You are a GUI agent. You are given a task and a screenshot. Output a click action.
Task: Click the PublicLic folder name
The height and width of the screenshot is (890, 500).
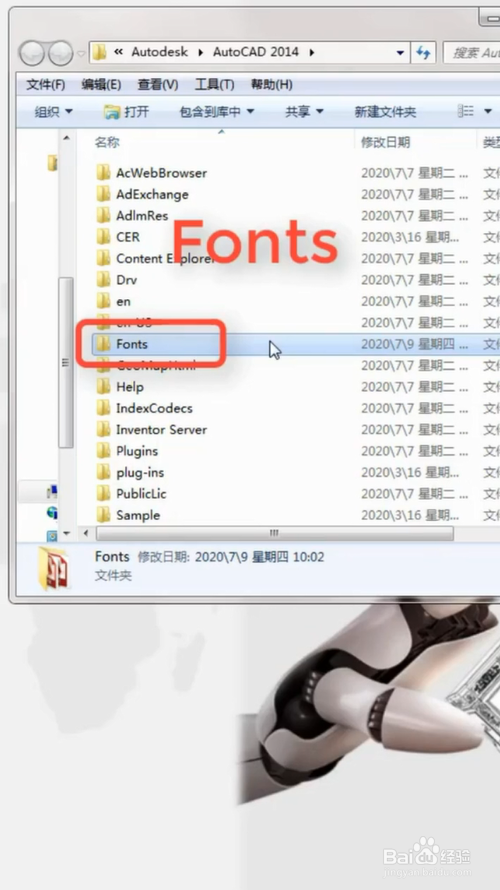pos(141,494)
